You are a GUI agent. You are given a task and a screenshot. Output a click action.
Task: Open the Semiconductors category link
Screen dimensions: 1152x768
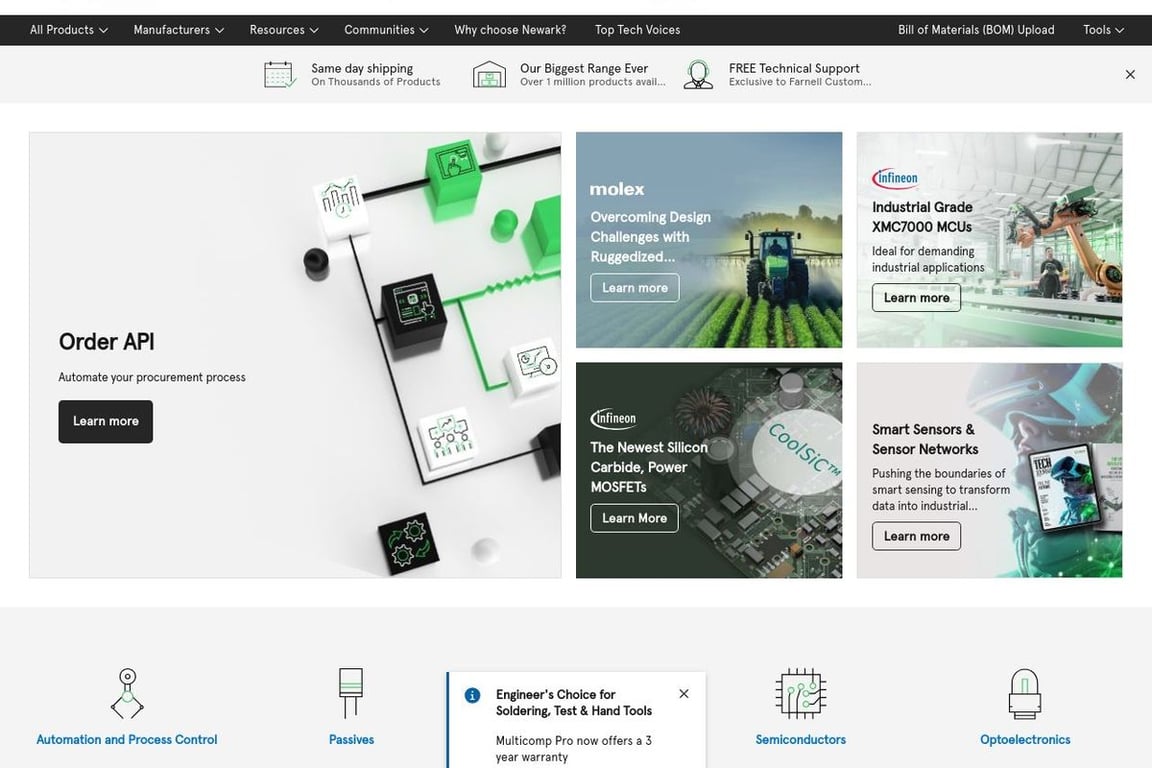[x=801, y=739]
